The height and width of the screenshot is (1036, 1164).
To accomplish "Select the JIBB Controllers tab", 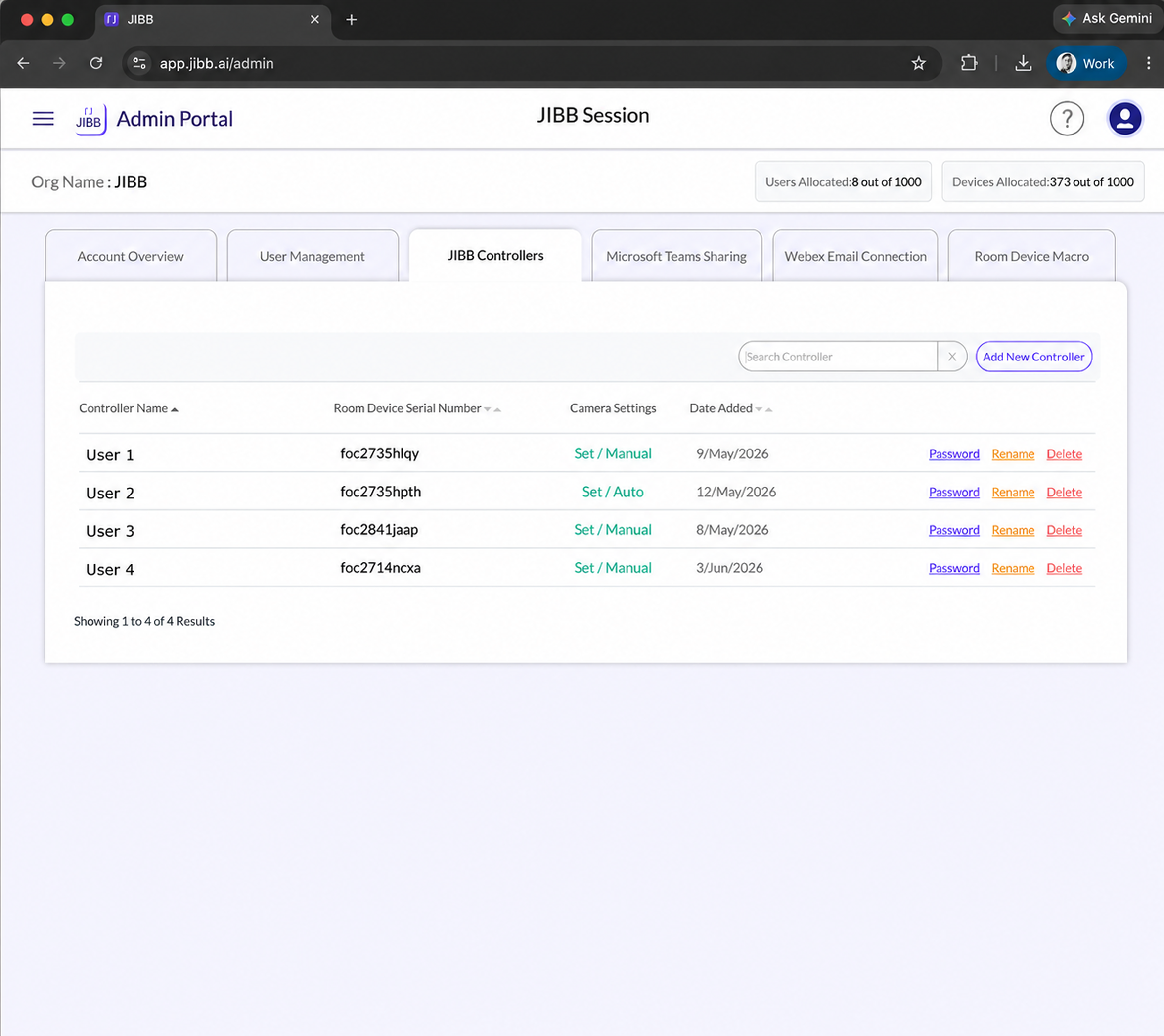I will (495, 256).
